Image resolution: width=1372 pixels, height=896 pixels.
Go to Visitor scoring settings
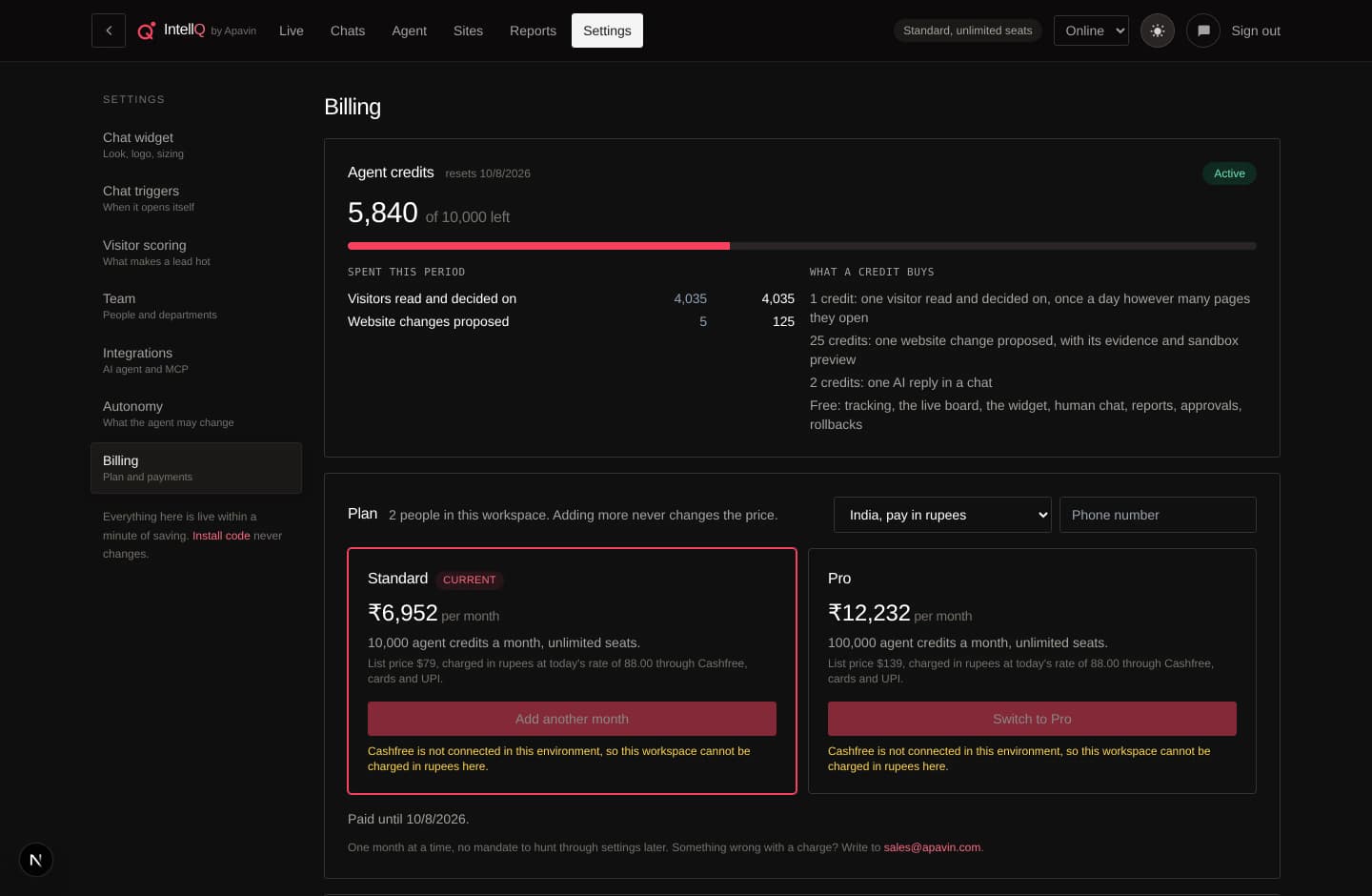click(196, 253)
